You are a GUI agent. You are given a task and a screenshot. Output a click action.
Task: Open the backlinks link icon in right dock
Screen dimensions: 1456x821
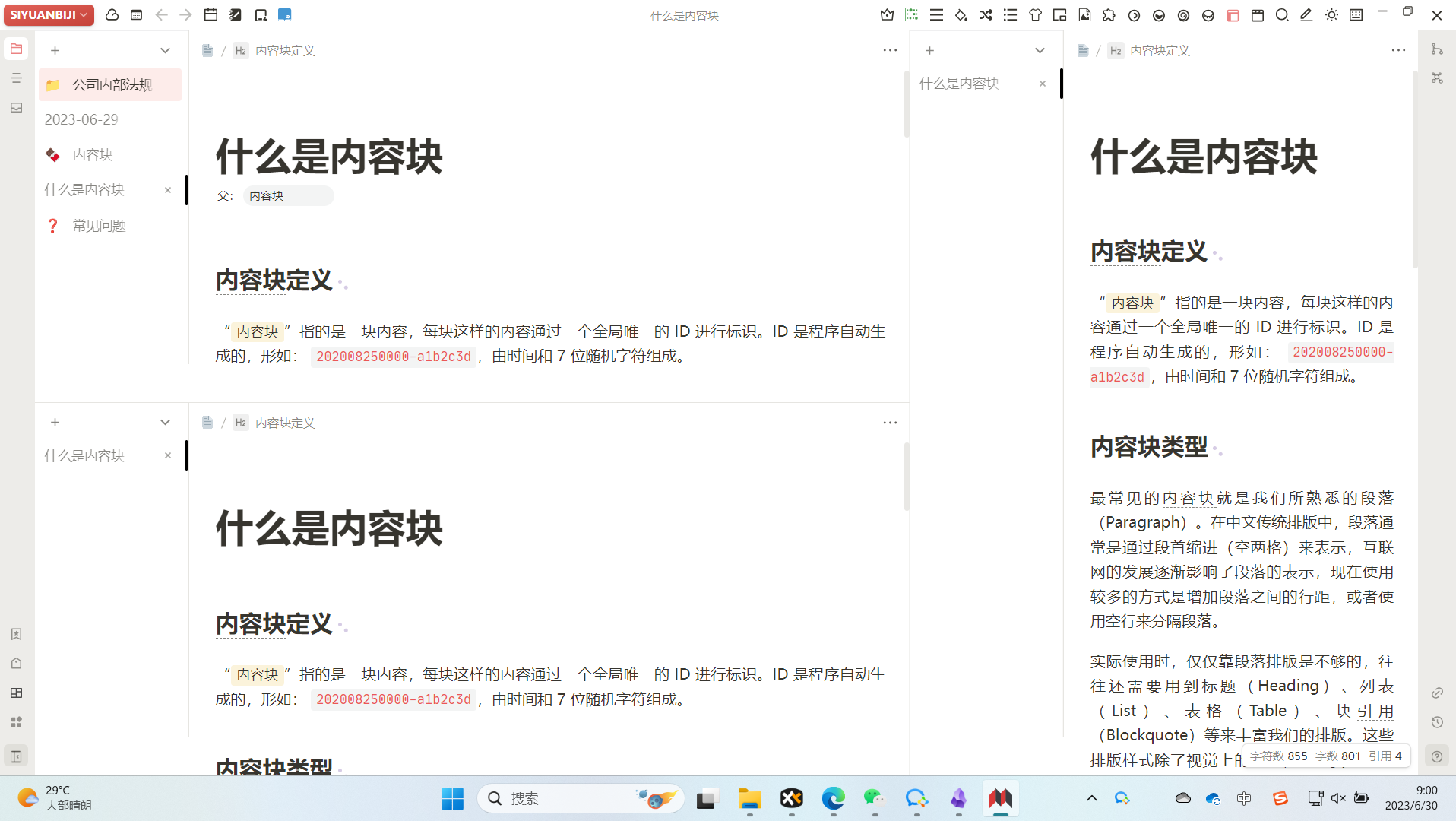1437,693
